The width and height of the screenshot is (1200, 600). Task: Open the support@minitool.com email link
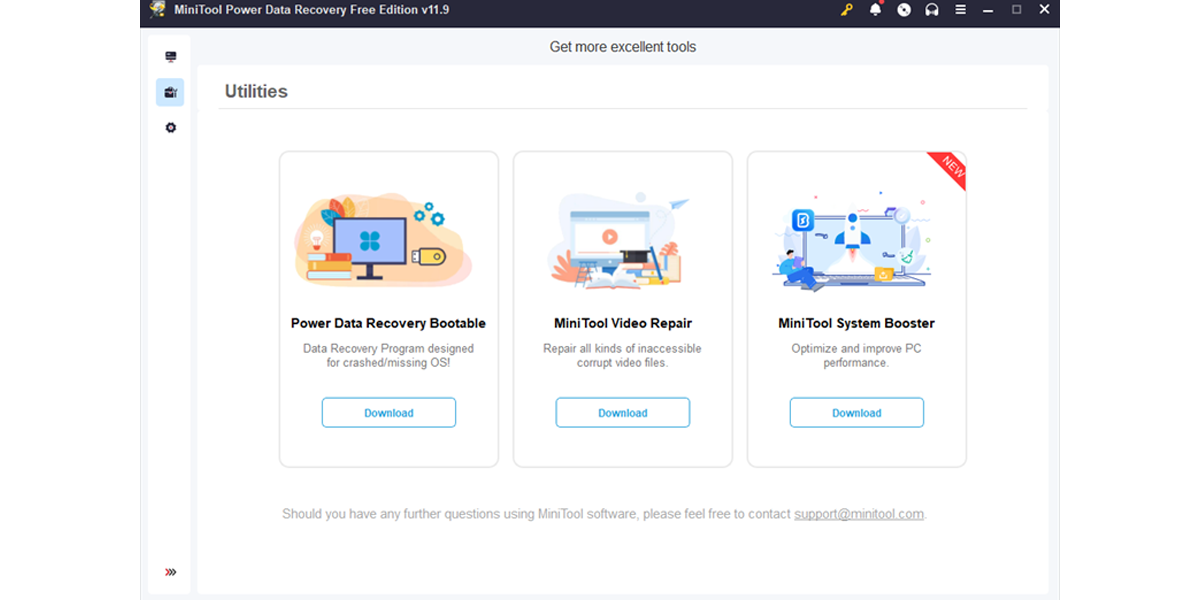858,513
